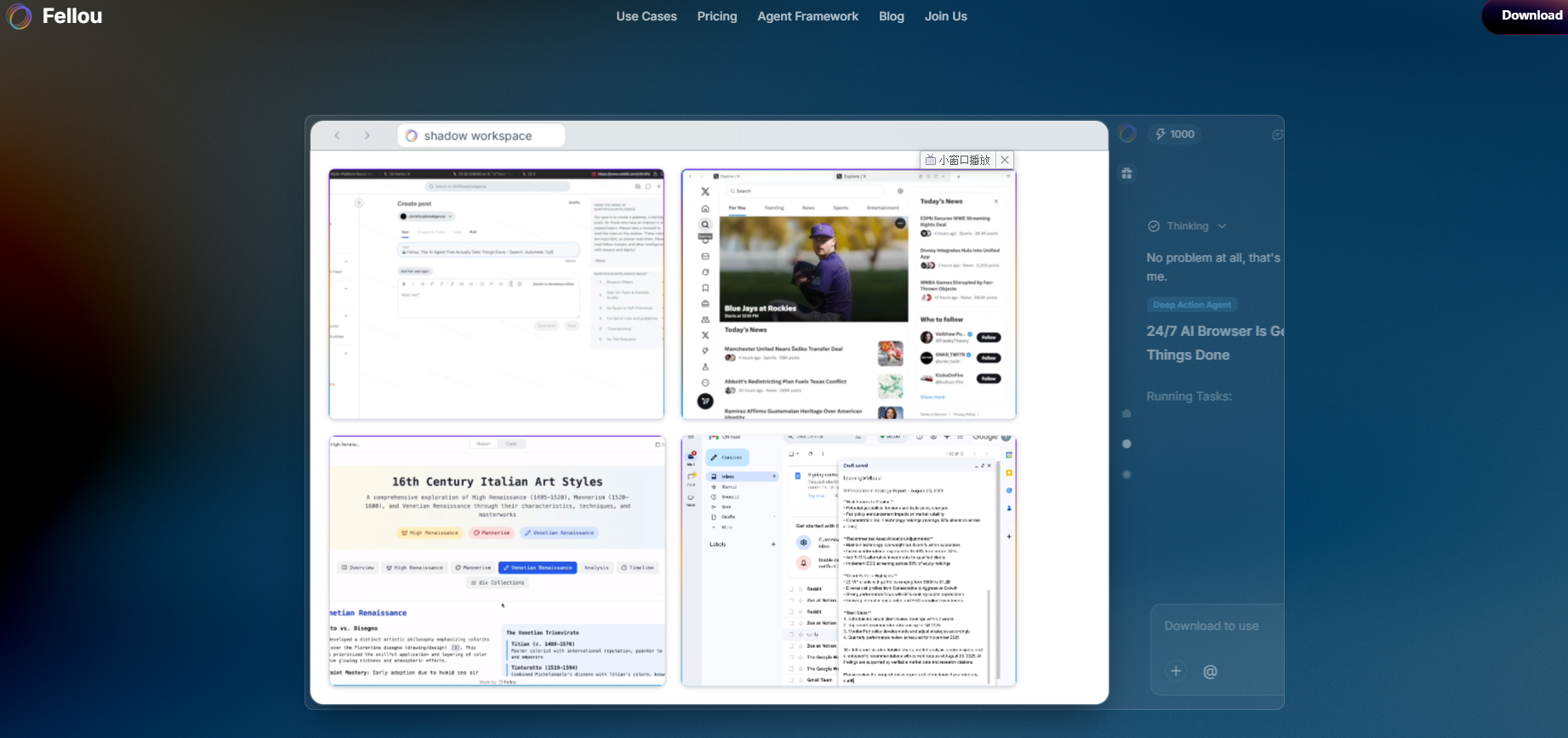The height and width of the screenshot is (738, 1568).
Task: Click the plus attachment icon
Action: [x=1176, y=671]
